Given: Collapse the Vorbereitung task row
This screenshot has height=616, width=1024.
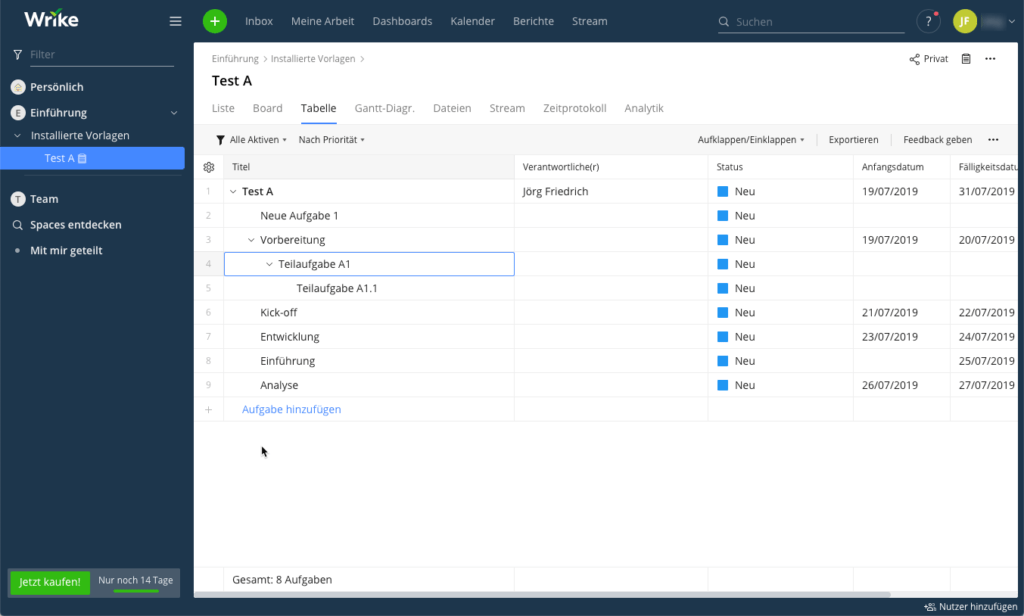Looking at the screenshot, I should [x=251, y=240].
